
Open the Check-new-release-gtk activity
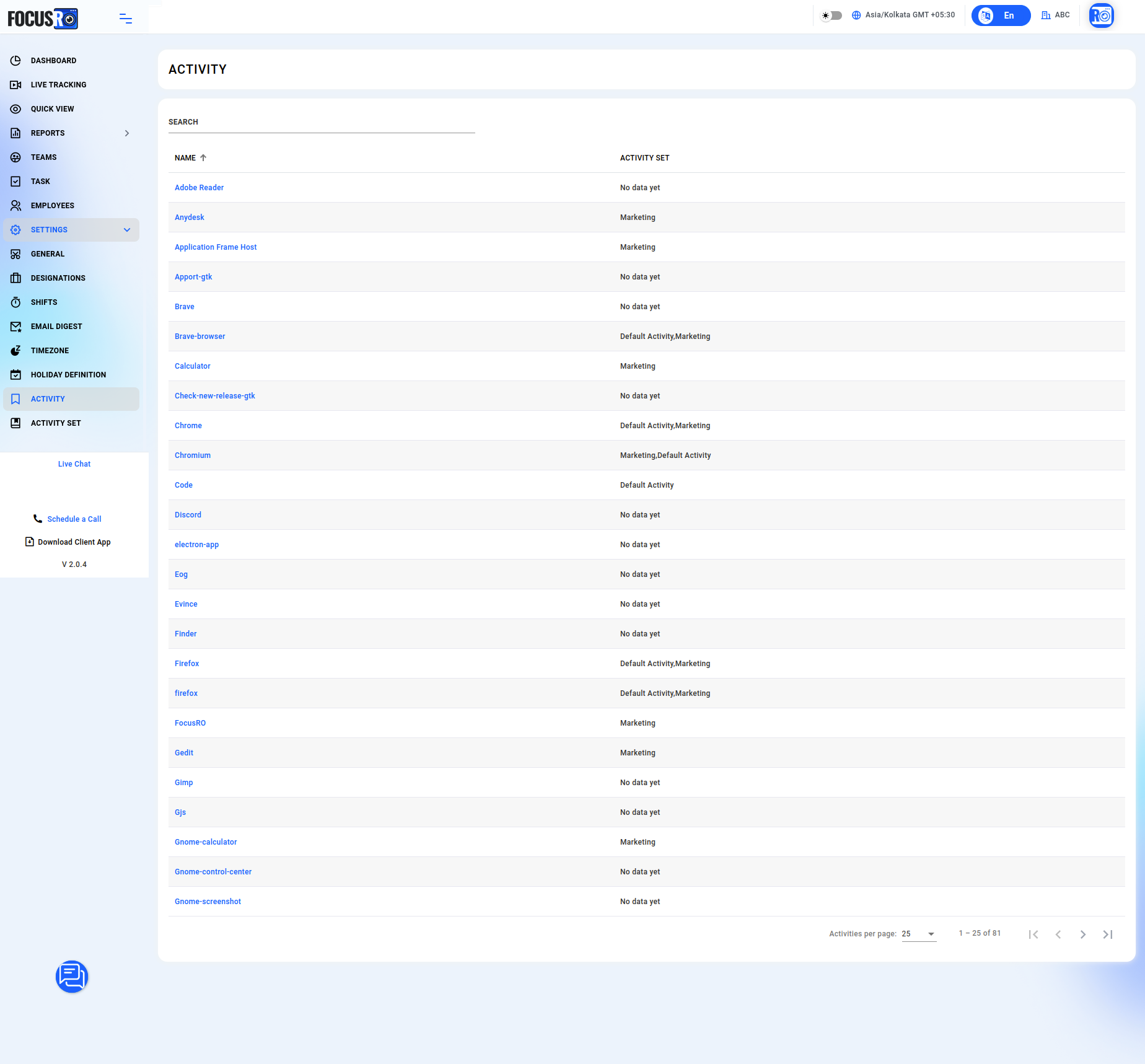tap(215, 396)
